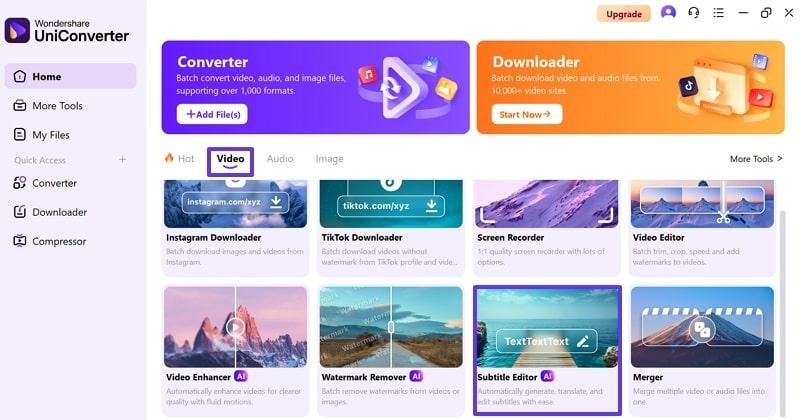
Task: Click the Converter icon in Quick Access
Action: [19, 183]
